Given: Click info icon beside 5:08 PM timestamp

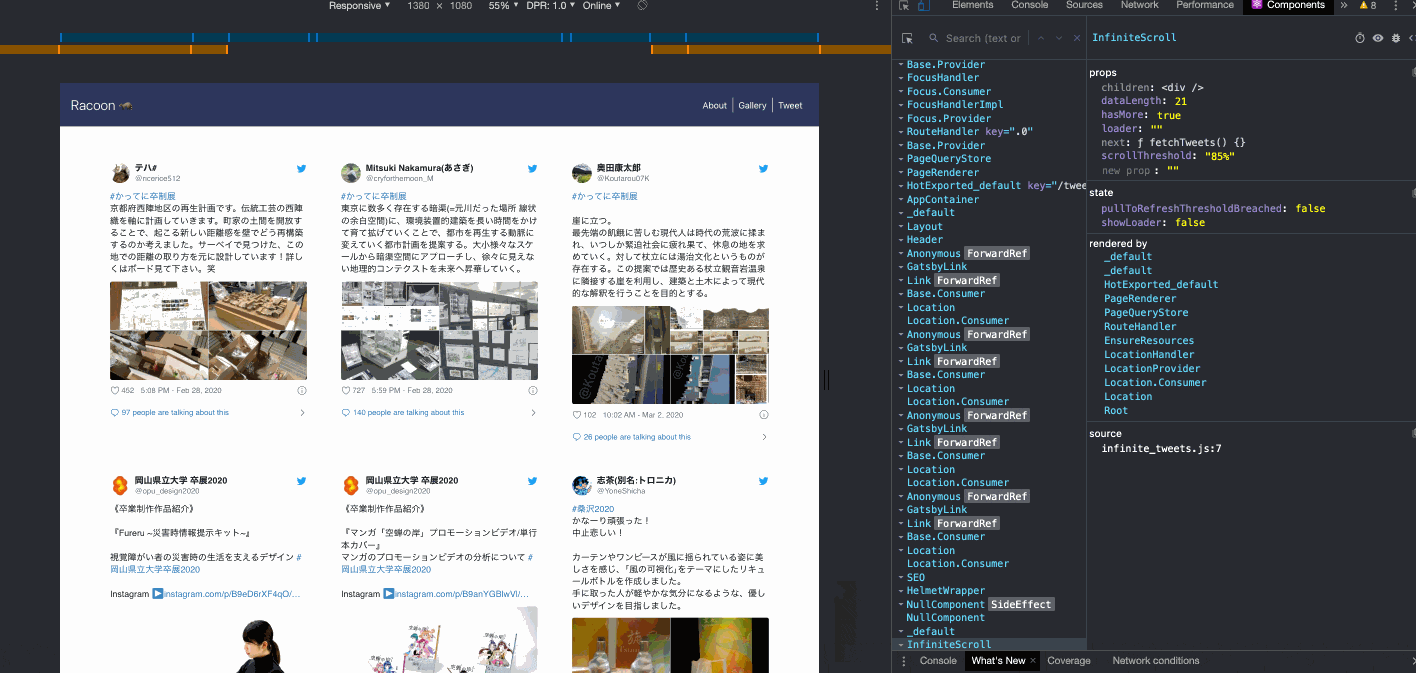Looking at the screenshot, I should 302,390.
